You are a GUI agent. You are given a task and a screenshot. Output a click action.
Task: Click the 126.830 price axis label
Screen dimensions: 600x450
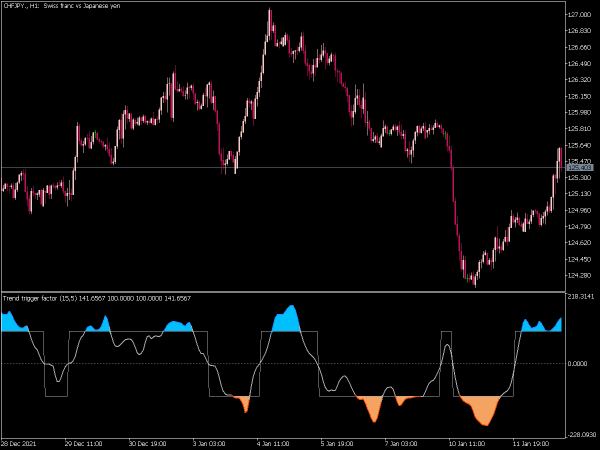tap(580, 31)
